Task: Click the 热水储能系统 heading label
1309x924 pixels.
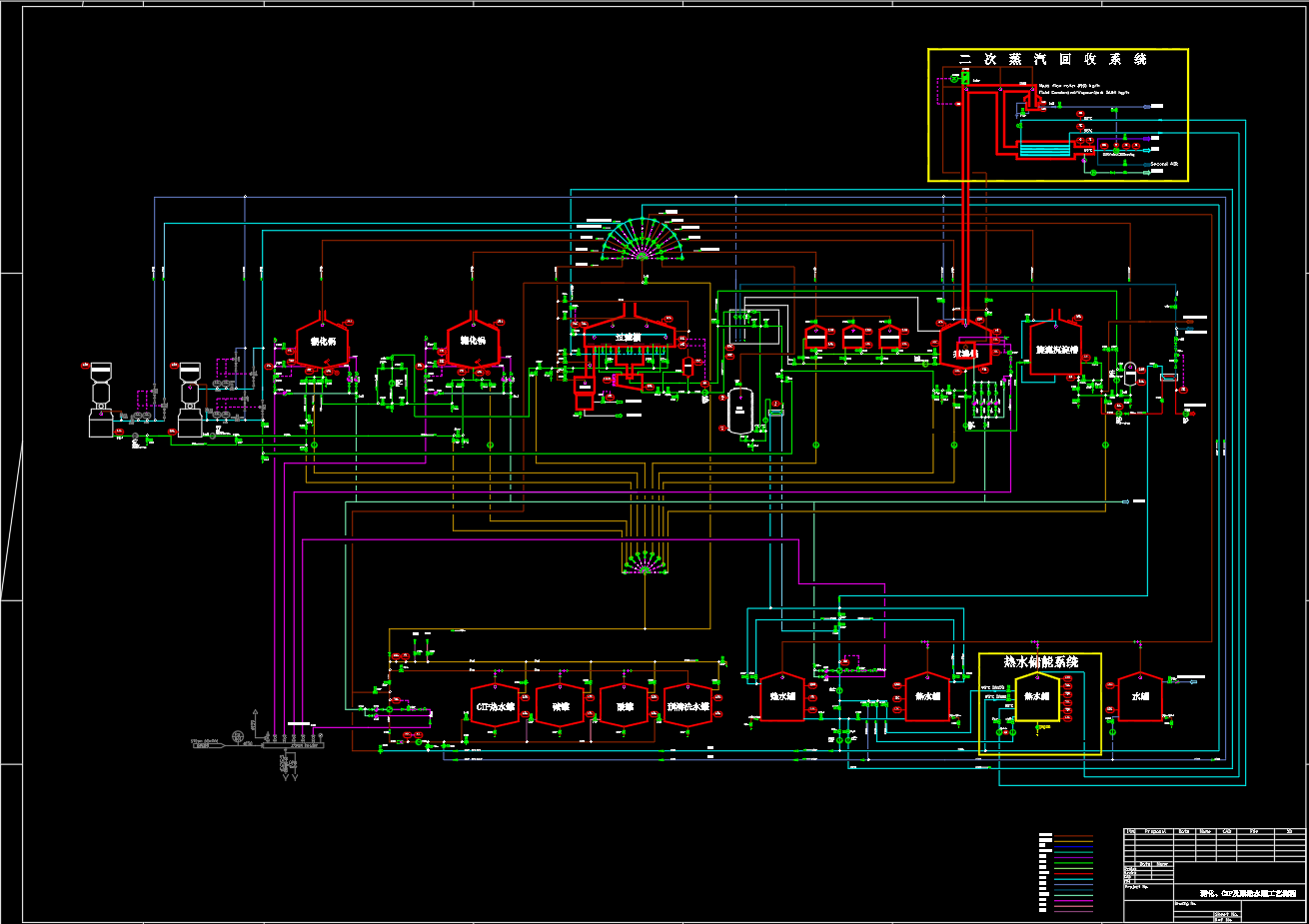Action: coord(1040,662)
